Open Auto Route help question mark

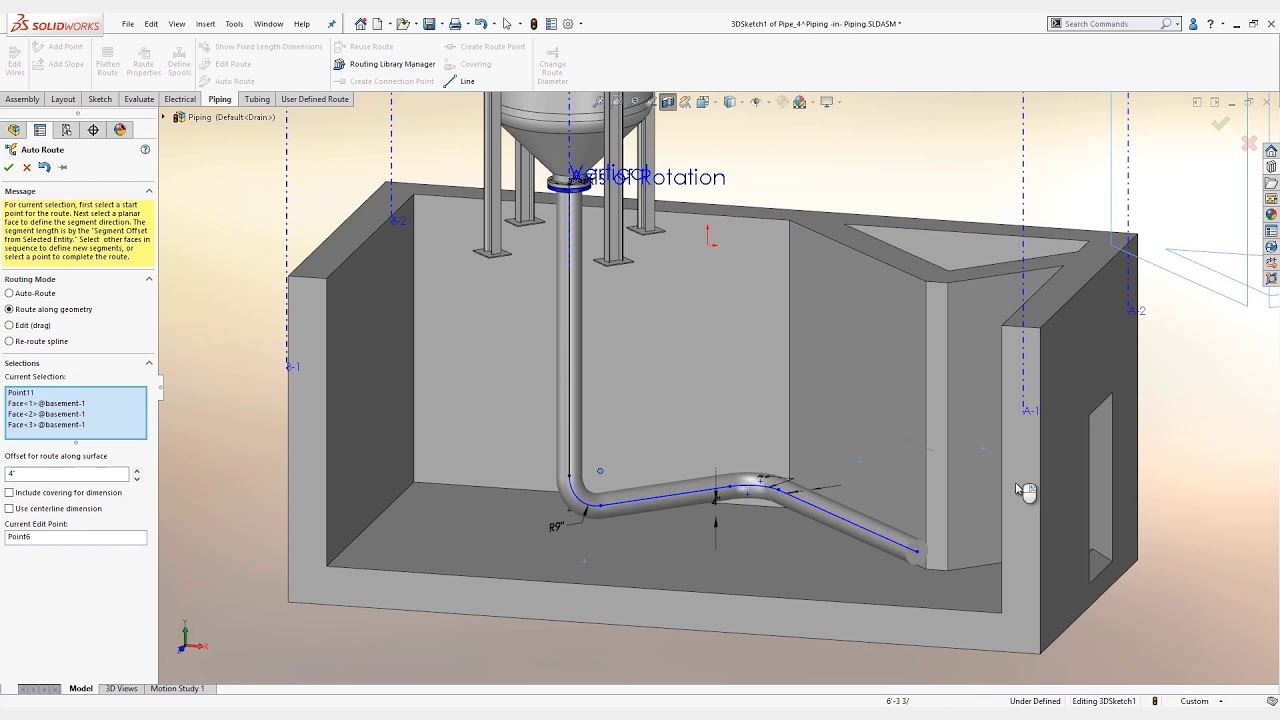(145, 149)
